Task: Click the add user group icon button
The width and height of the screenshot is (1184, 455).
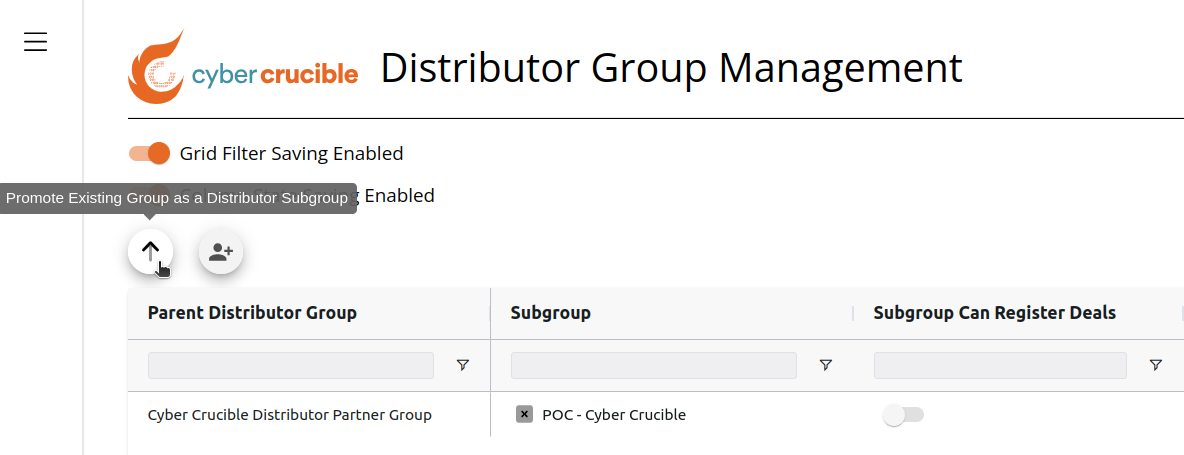Action: coord(220,252)
